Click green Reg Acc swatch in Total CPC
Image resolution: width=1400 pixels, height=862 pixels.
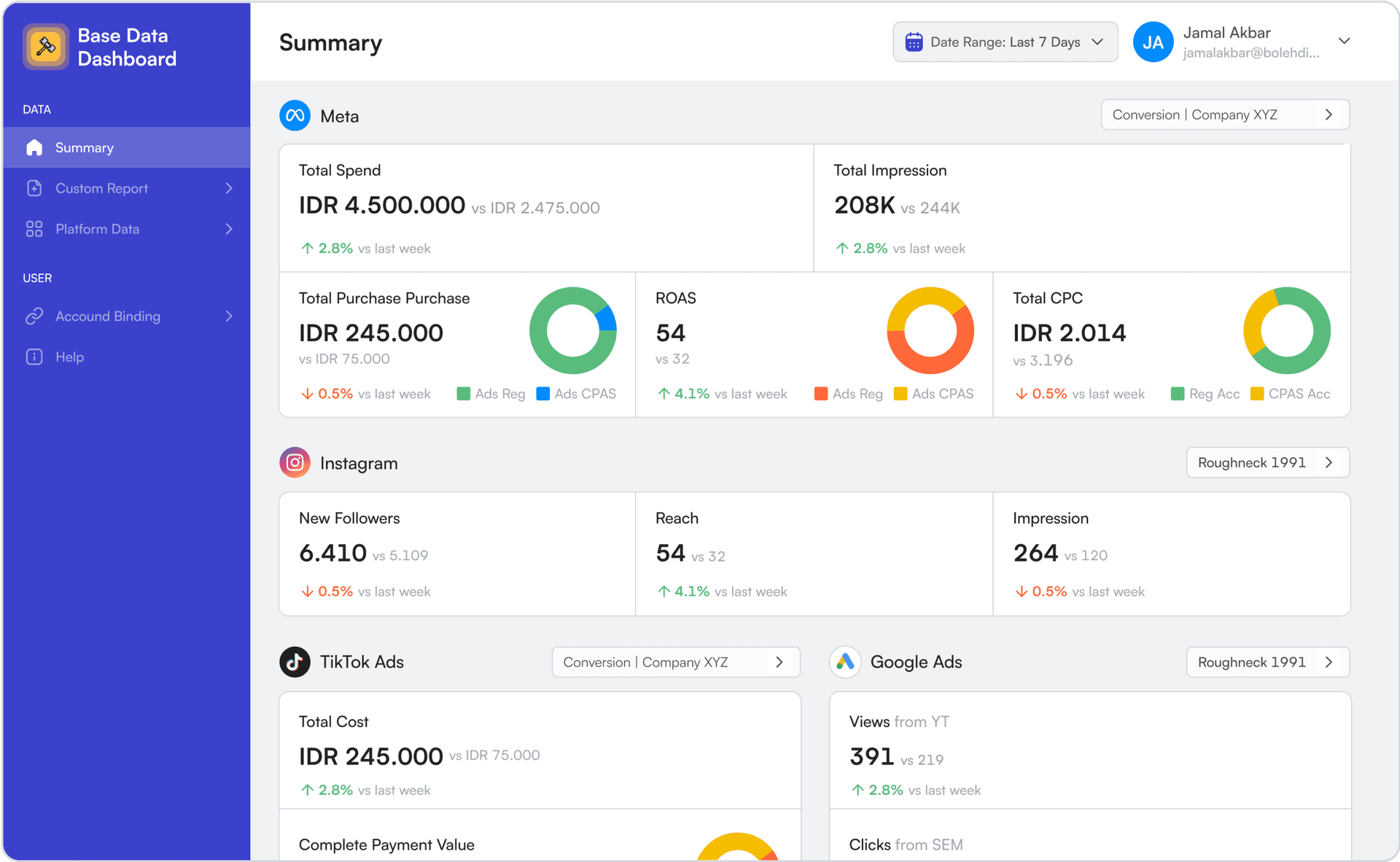click(x=1177, y=394)
